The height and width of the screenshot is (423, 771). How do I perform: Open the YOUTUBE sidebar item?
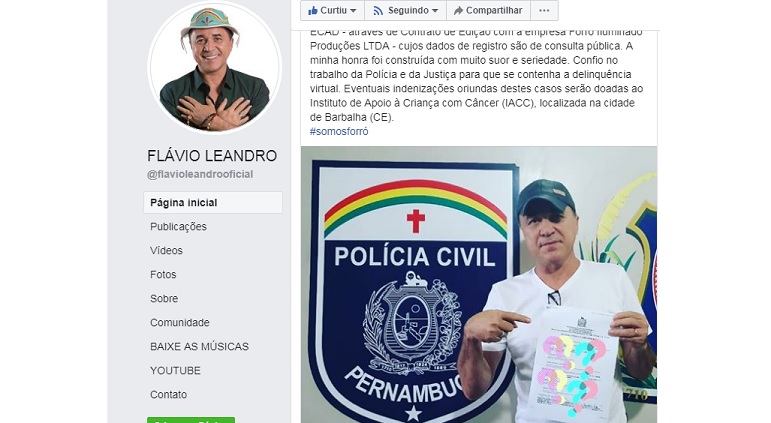coord(176,371)
